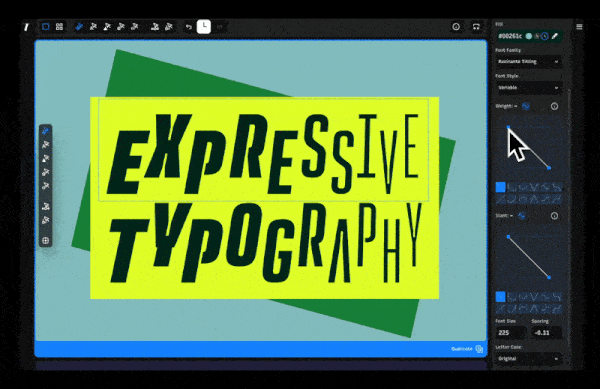Click the Font Size field showing 225
Viewport: 600px width, 389px height.
[x=511, y=333]
